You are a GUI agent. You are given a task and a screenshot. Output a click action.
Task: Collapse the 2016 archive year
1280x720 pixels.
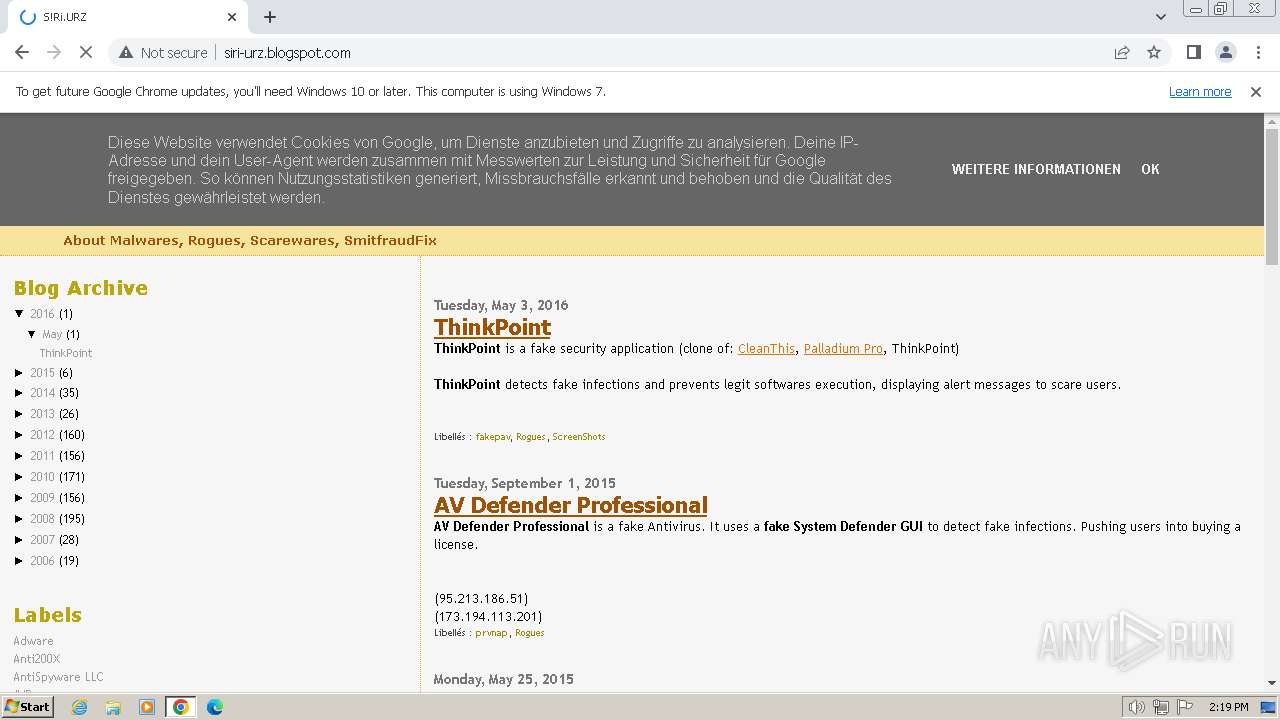(x=19, y=314)
